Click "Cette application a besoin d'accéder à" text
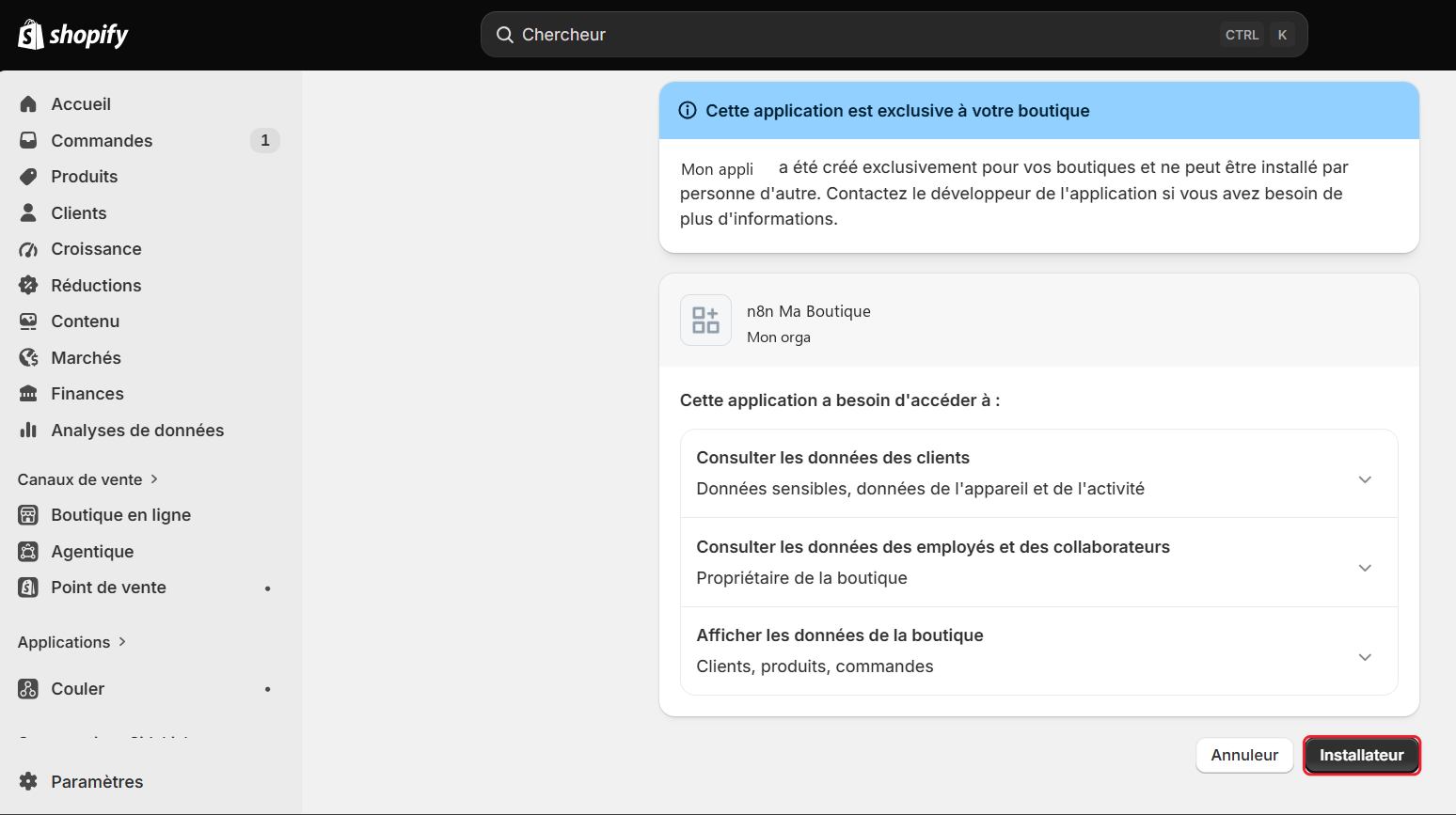This screenshot has height=815, width=1456. [x=839, y=400]
